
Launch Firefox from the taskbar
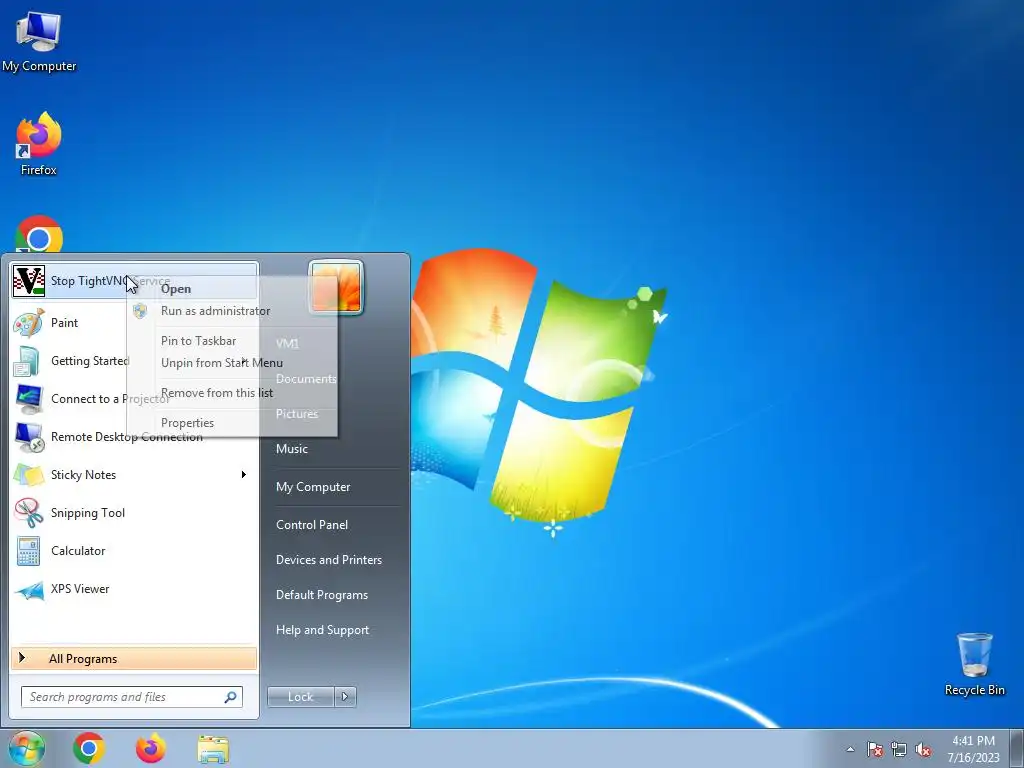click(x=151, y=748)
